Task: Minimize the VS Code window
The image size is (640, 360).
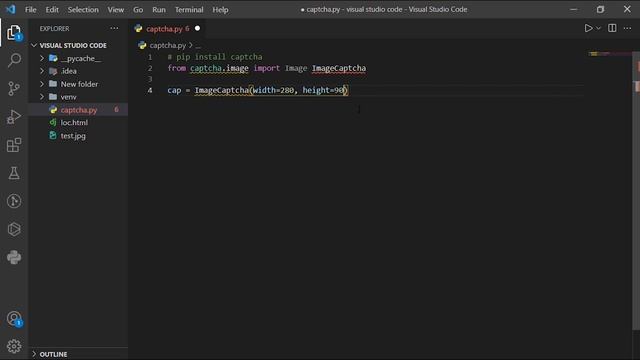Action: 573,9
